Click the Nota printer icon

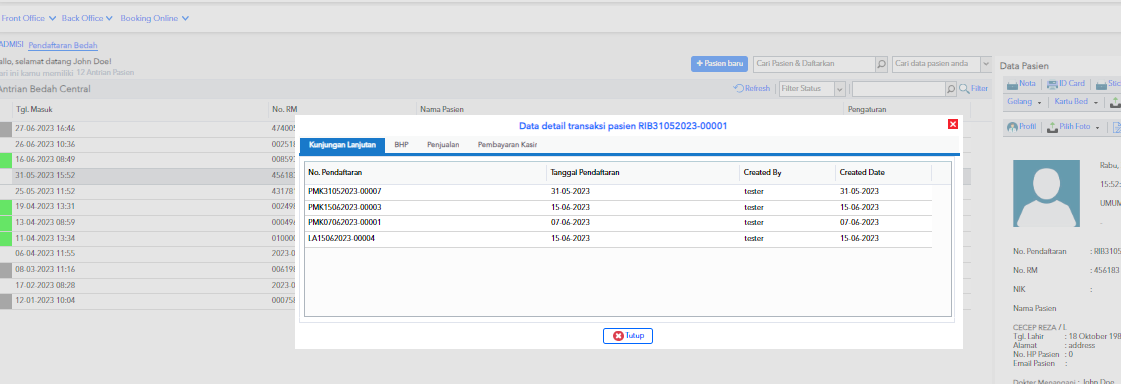1012,84
